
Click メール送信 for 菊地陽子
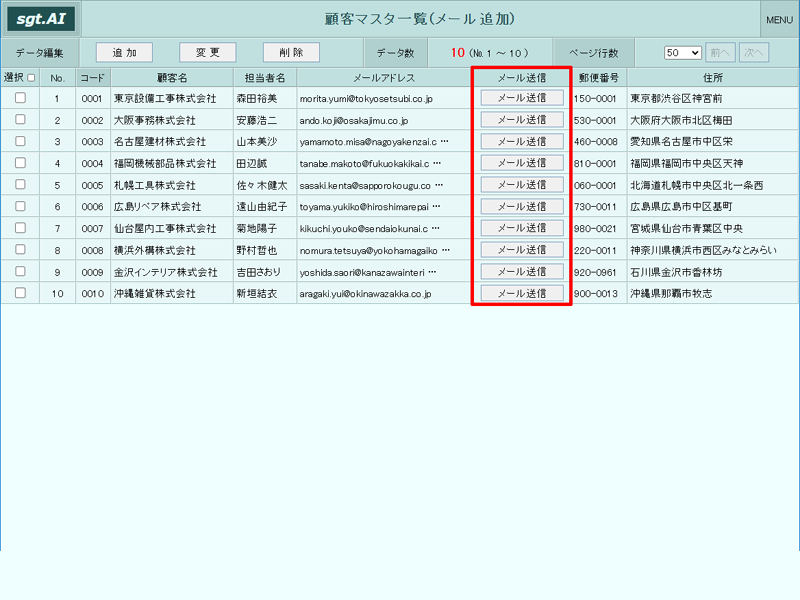522,228
